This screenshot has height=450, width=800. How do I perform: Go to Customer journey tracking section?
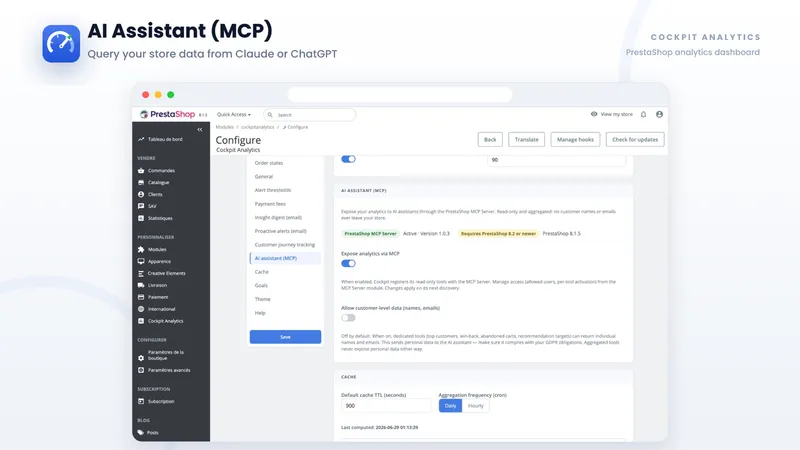[285, 244]
